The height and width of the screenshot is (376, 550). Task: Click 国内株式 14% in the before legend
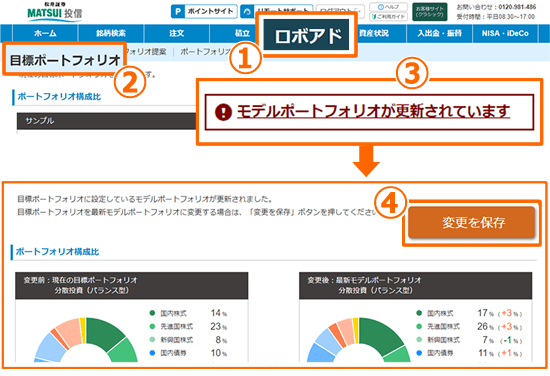coord(188,313)
